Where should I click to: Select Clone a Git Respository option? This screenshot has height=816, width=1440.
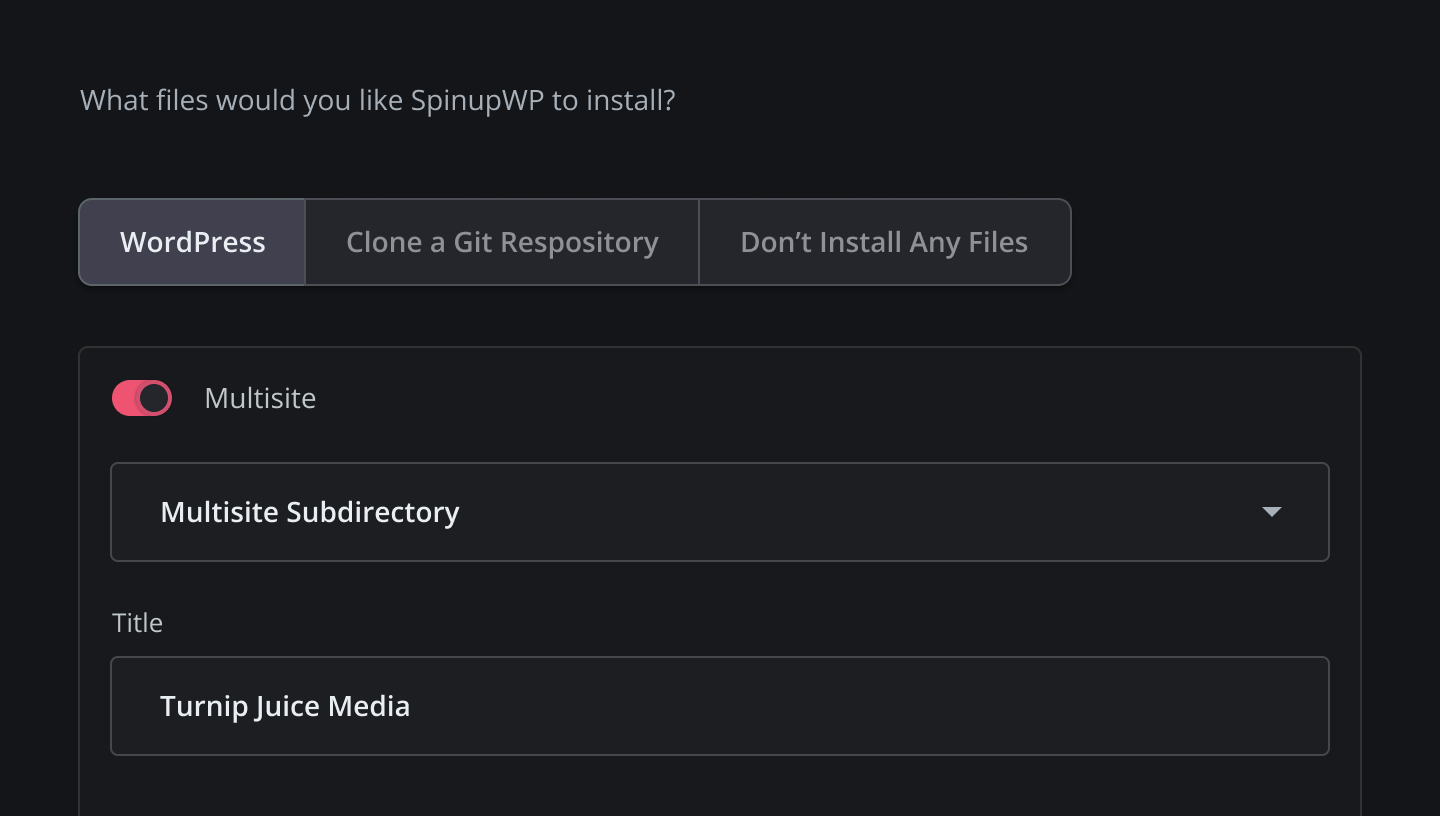[x=502, y=242]
